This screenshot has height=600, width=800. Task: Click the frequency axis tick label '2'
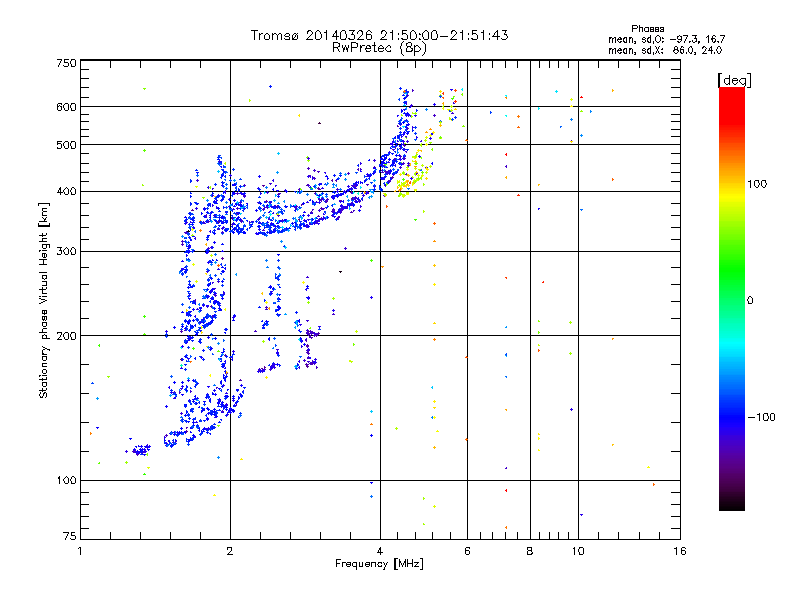tap(230, 551)
